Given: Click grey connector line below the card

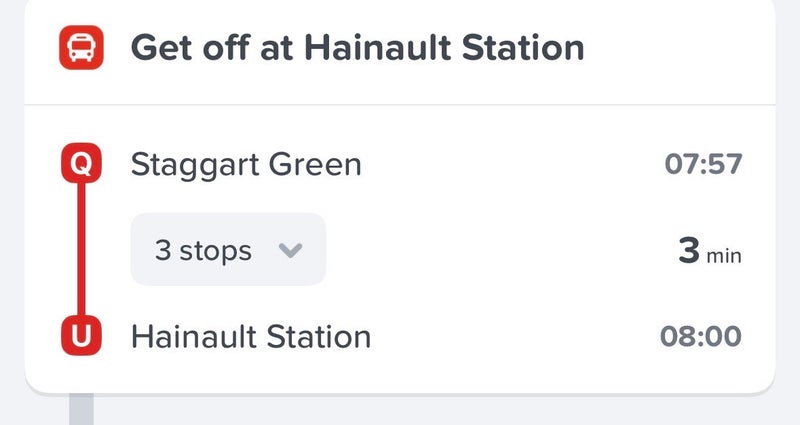Looking at the screenshot, I should [81, 408].
